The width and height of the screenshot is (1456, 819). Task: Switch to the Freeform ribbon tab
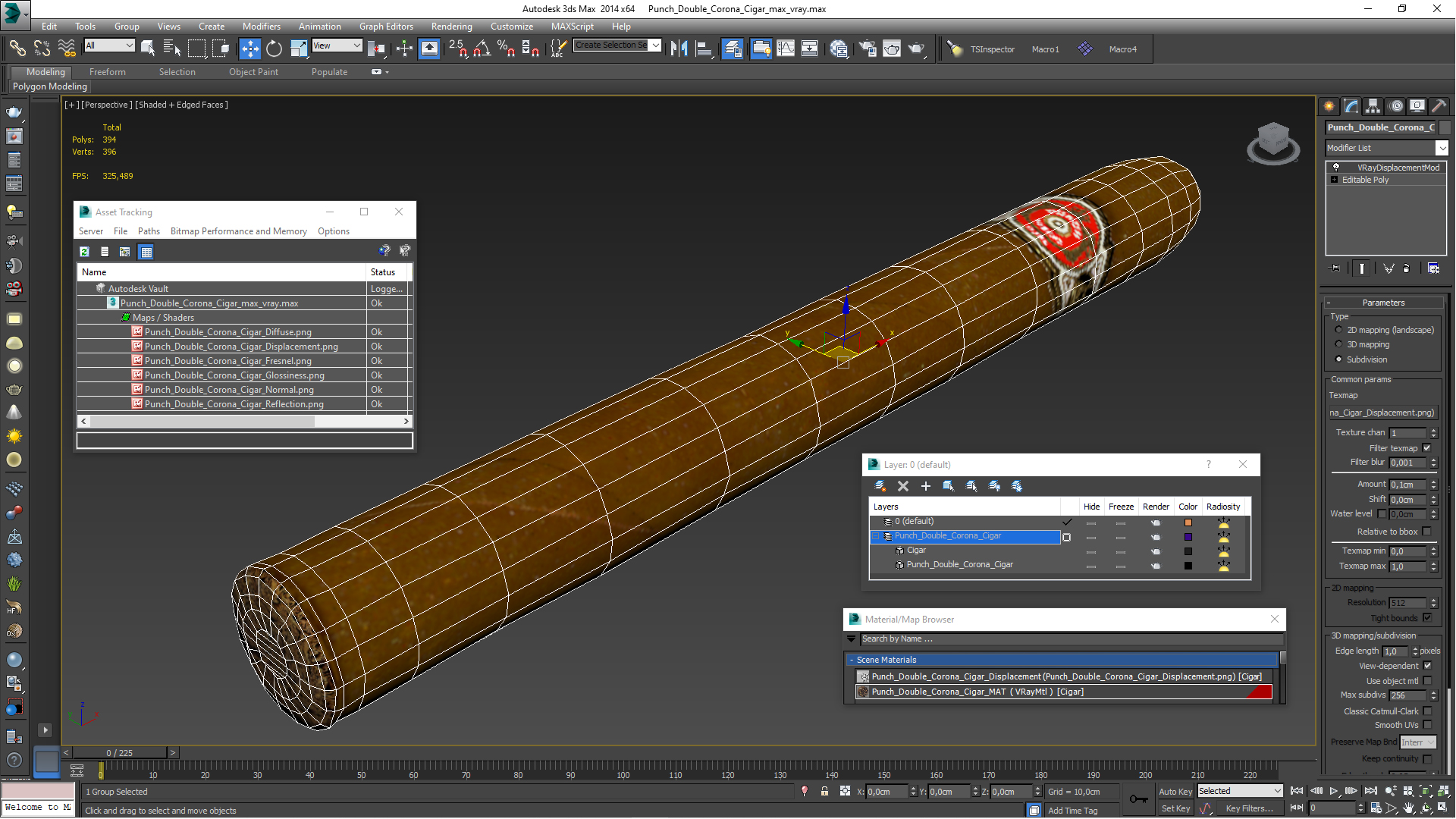pyautogui.click(x=107, y=72)
